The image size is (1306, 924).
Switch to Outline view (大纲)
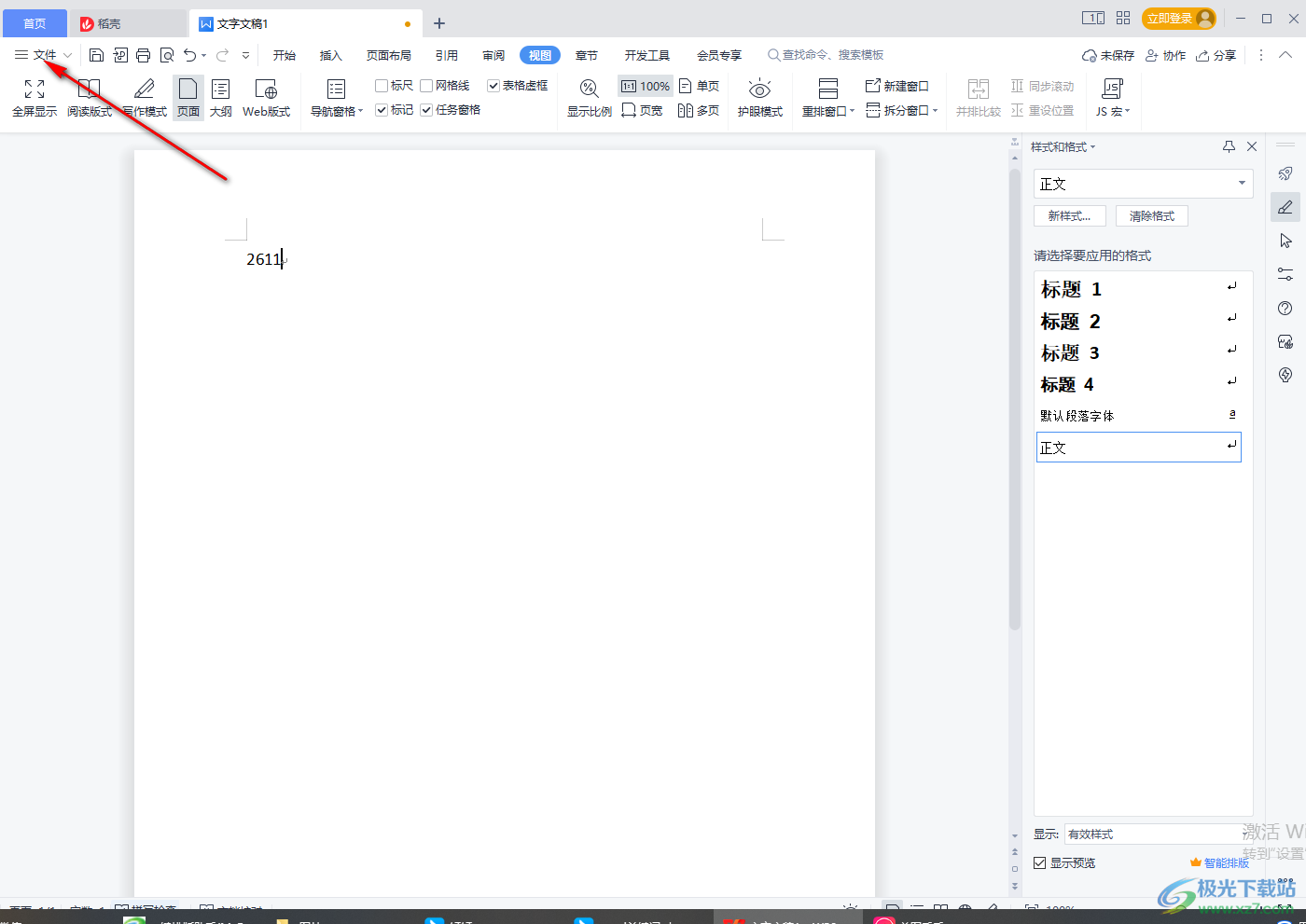[x=221, y=98]
